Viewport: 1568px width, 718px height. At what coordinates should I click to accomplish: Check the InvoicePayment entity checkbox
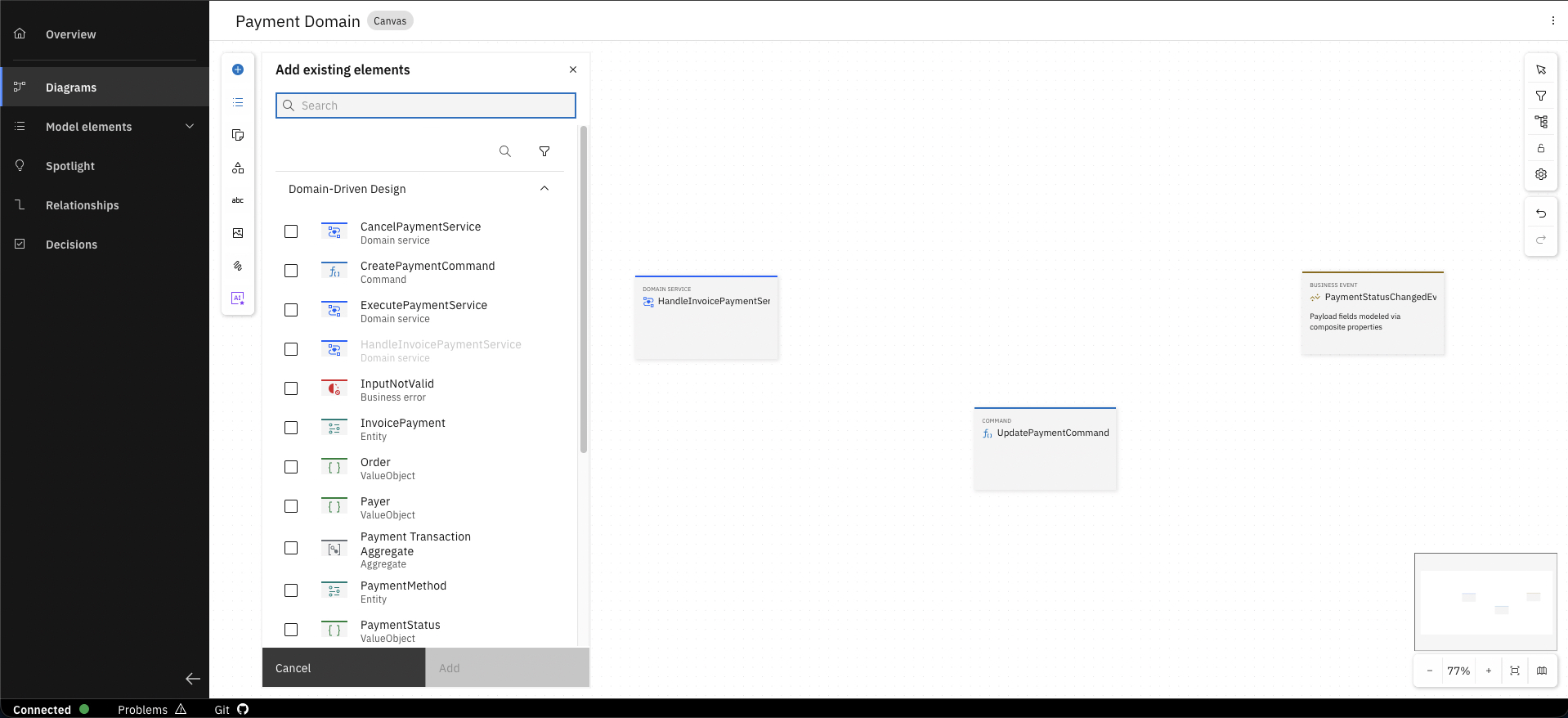click(x=291, y=428)
